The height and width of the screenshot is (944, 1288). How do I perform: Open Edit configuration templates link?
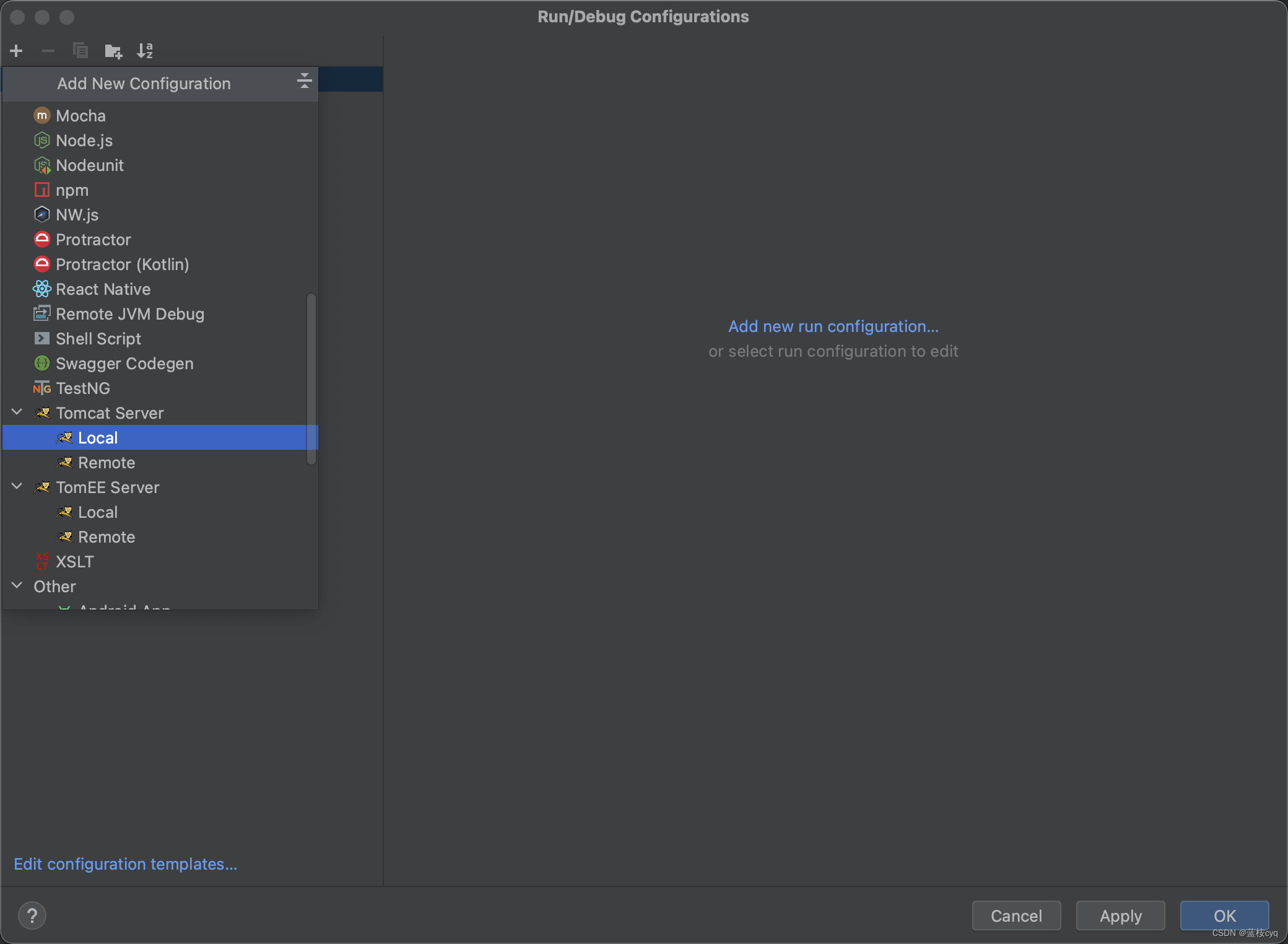[x=125, y=864]
